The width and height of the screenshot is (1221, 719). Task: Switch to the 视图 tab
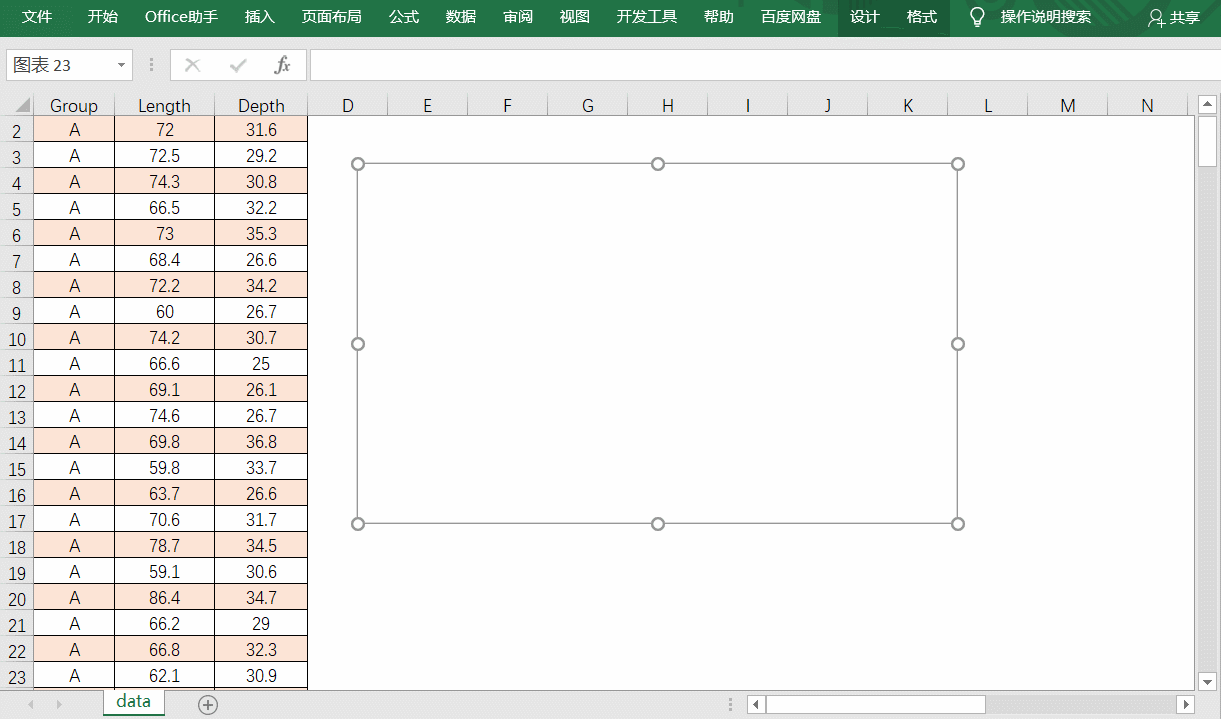pyautogui.click(x=575, y=17)
